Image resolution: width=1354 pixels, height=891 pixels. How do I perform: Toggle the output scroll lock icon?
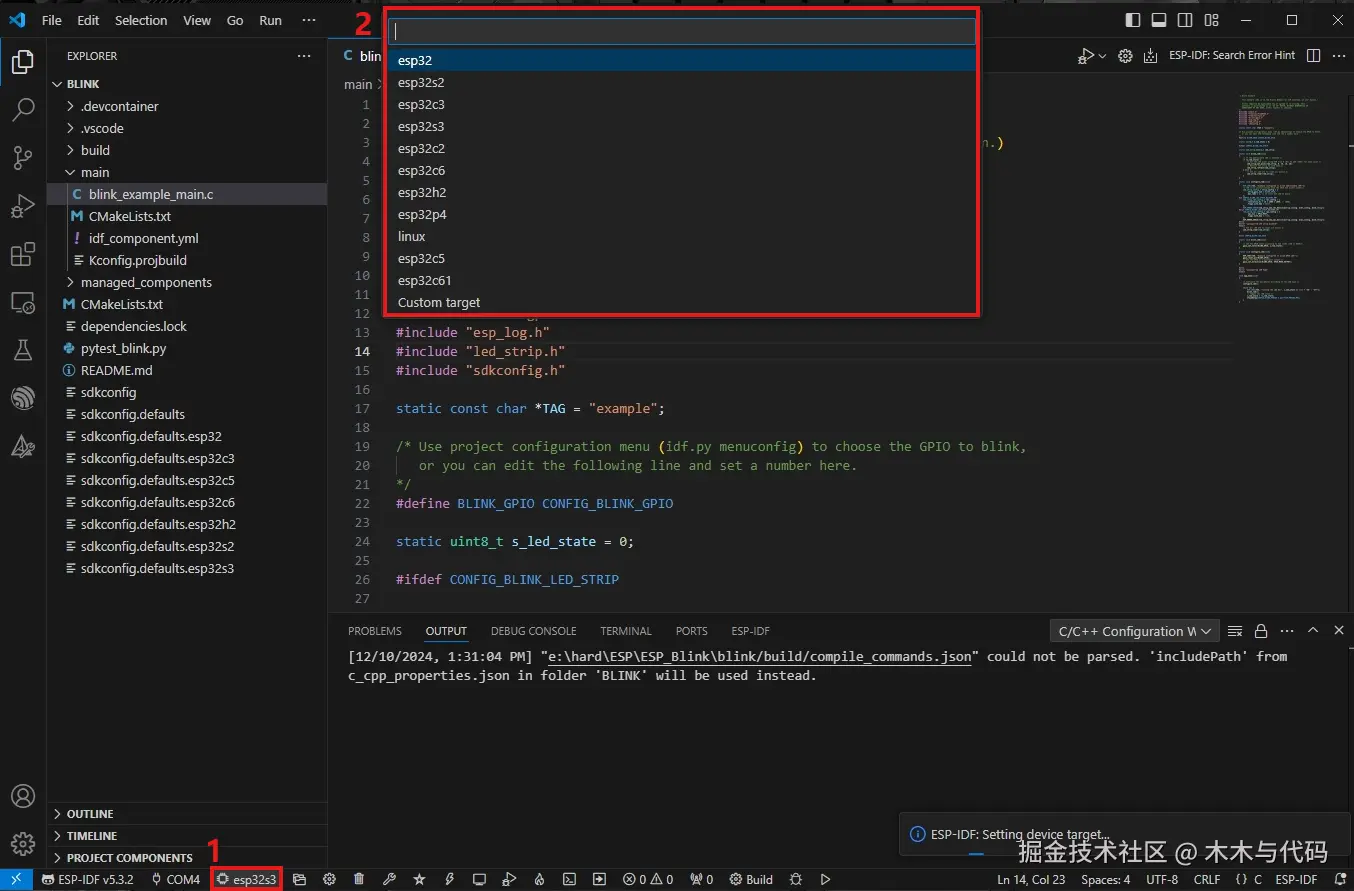coord(1261,631)
